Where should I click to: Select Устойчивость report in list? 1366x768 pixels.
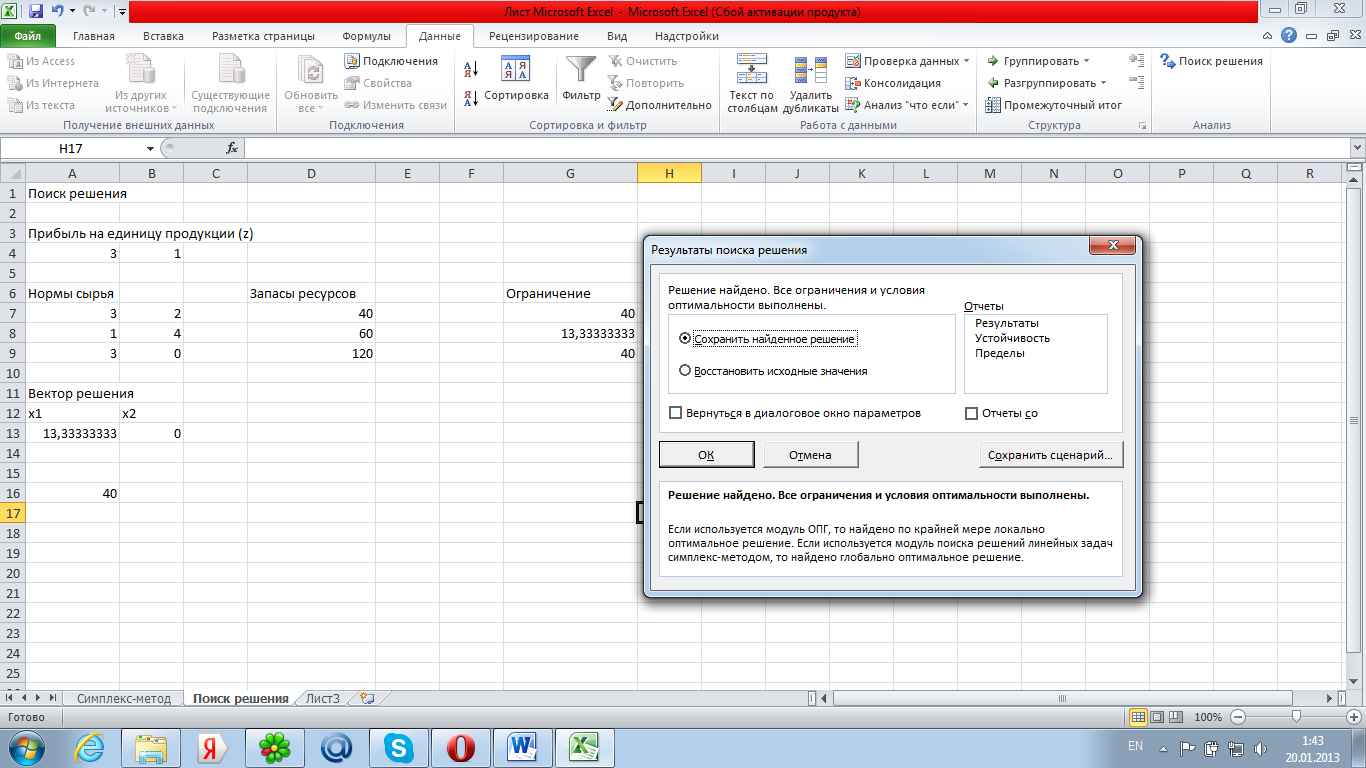[1013, 338]
